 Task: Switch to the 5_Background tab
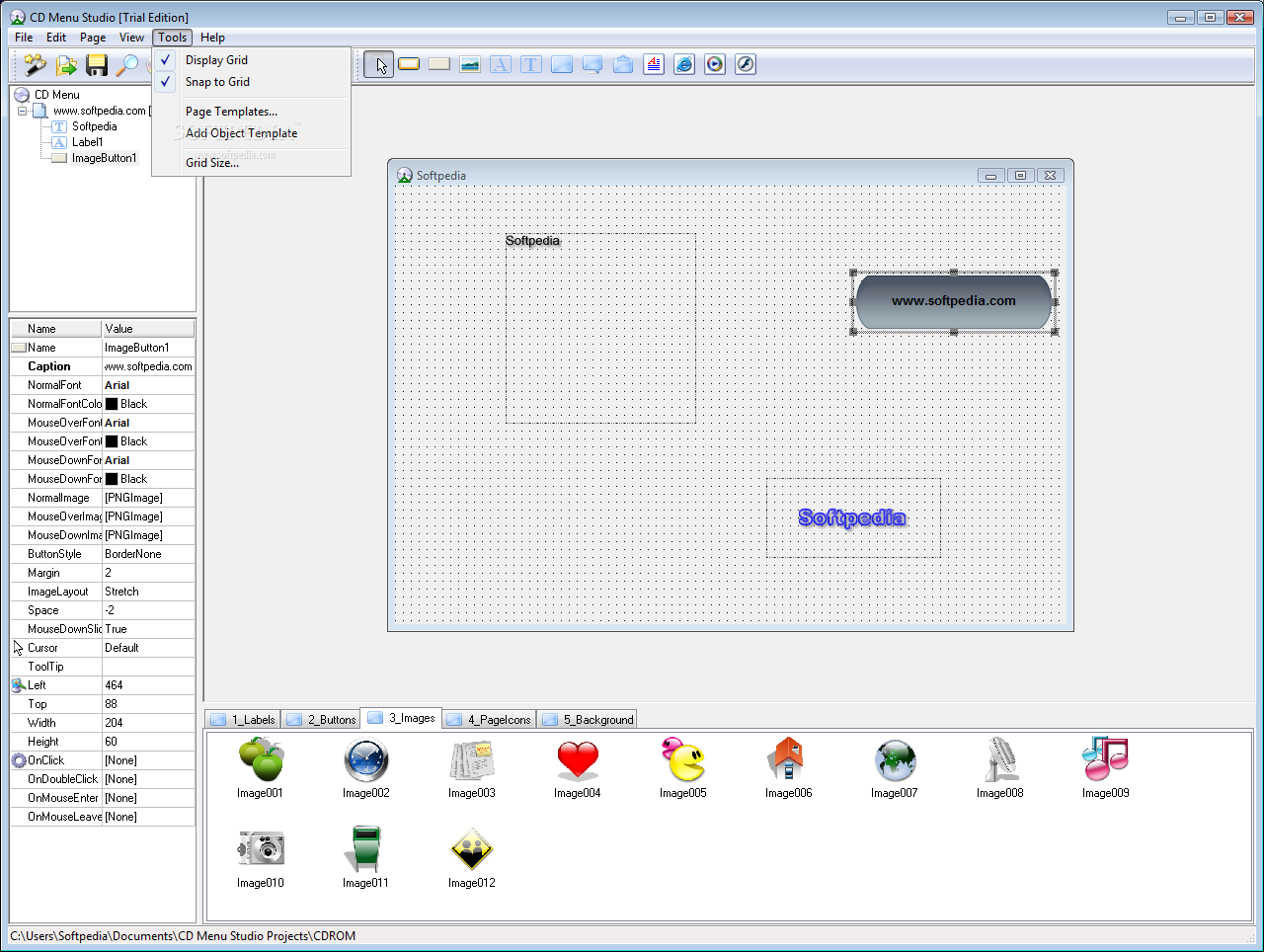(x=588, y=720)
